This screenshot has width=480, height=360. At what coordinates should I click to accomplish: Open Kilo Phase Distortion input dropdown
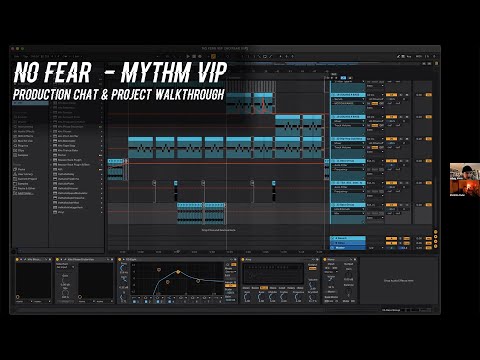[66, 267]
